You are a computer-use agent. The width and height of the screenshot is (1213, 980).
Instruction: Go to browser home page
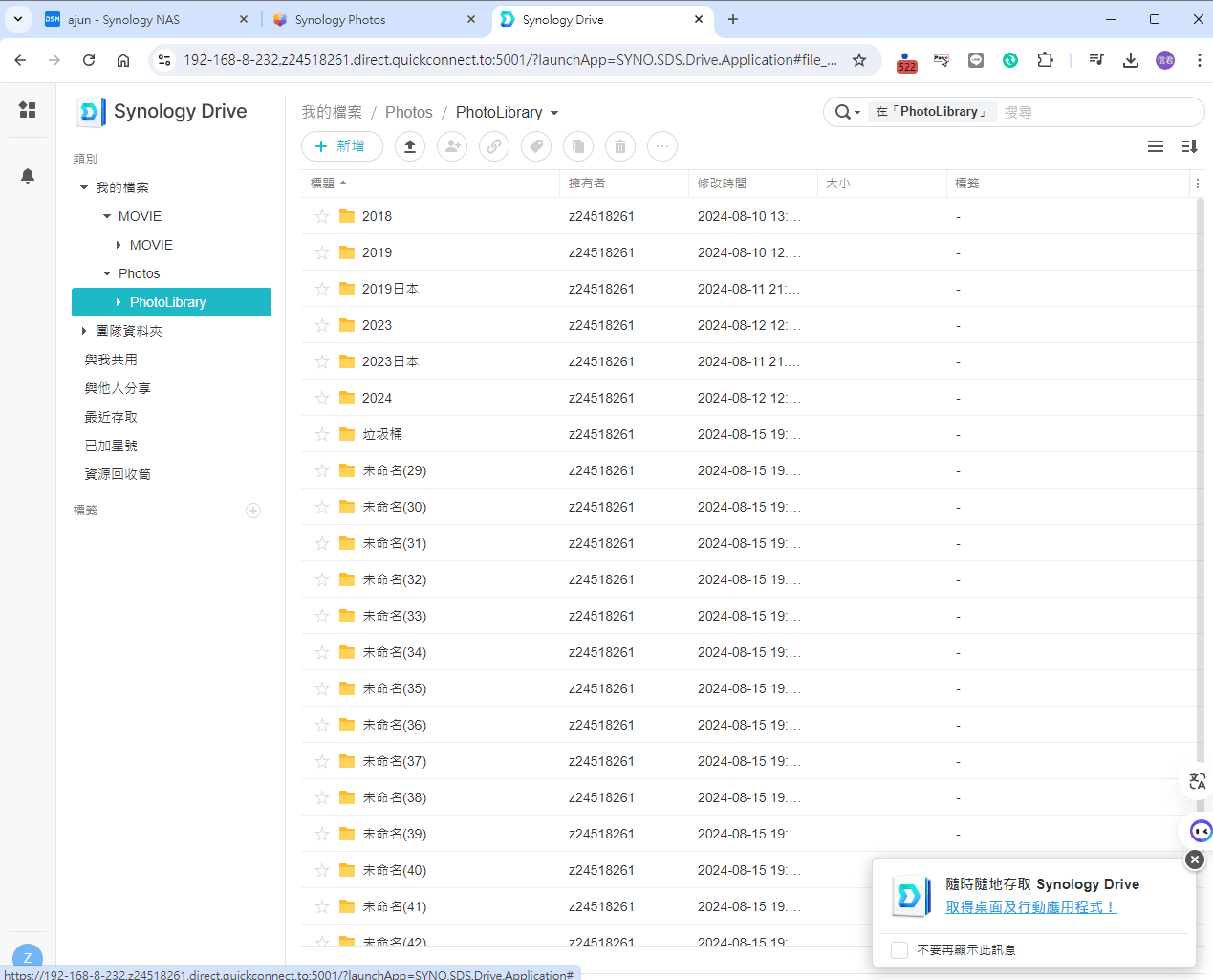click(x=123, y=60)
